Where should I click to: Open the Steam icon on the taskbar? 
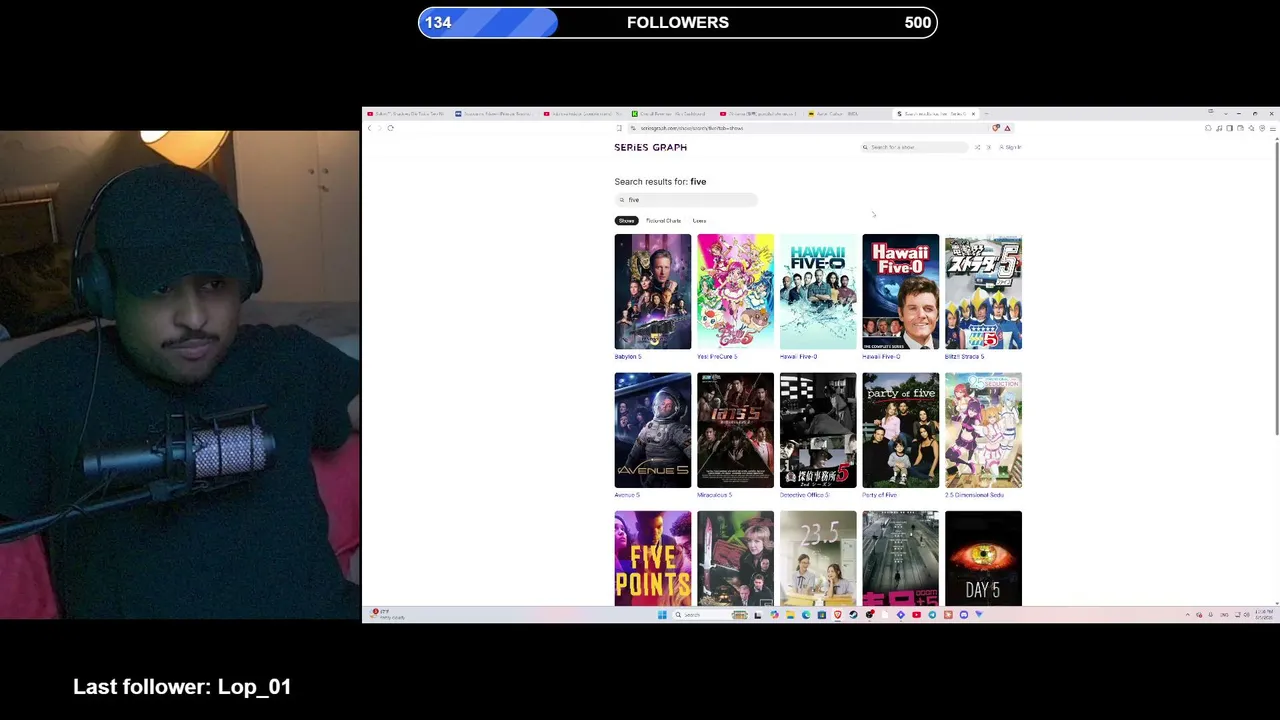(853, 615)
